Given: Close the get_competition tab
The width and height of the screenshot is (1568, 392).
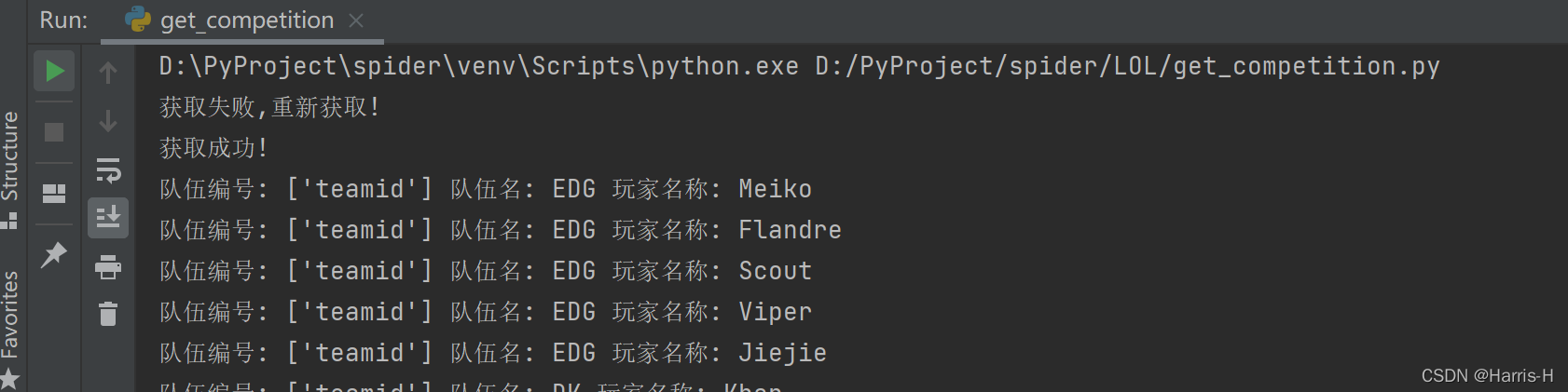Looking at the screenshot, I should (356, 20).
